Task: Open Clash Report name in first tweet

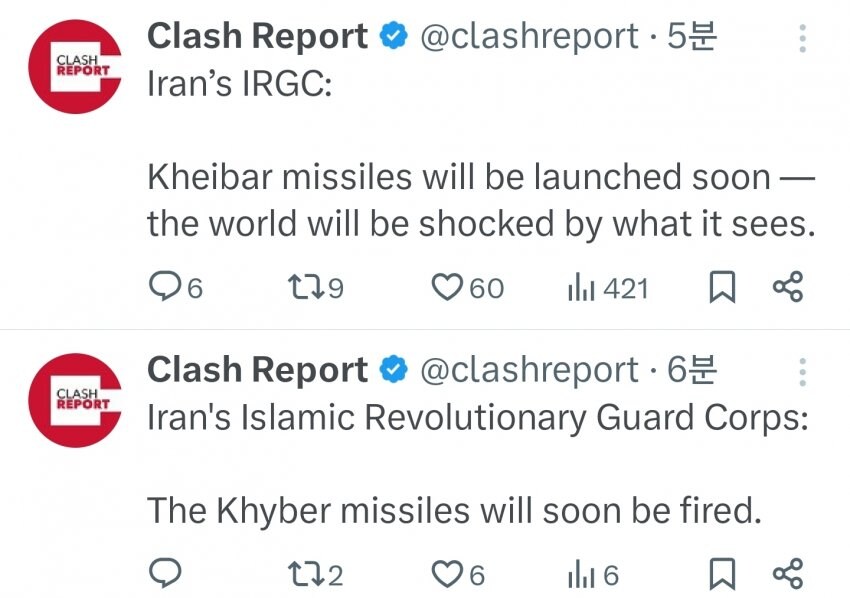Action: coord(257,37)
